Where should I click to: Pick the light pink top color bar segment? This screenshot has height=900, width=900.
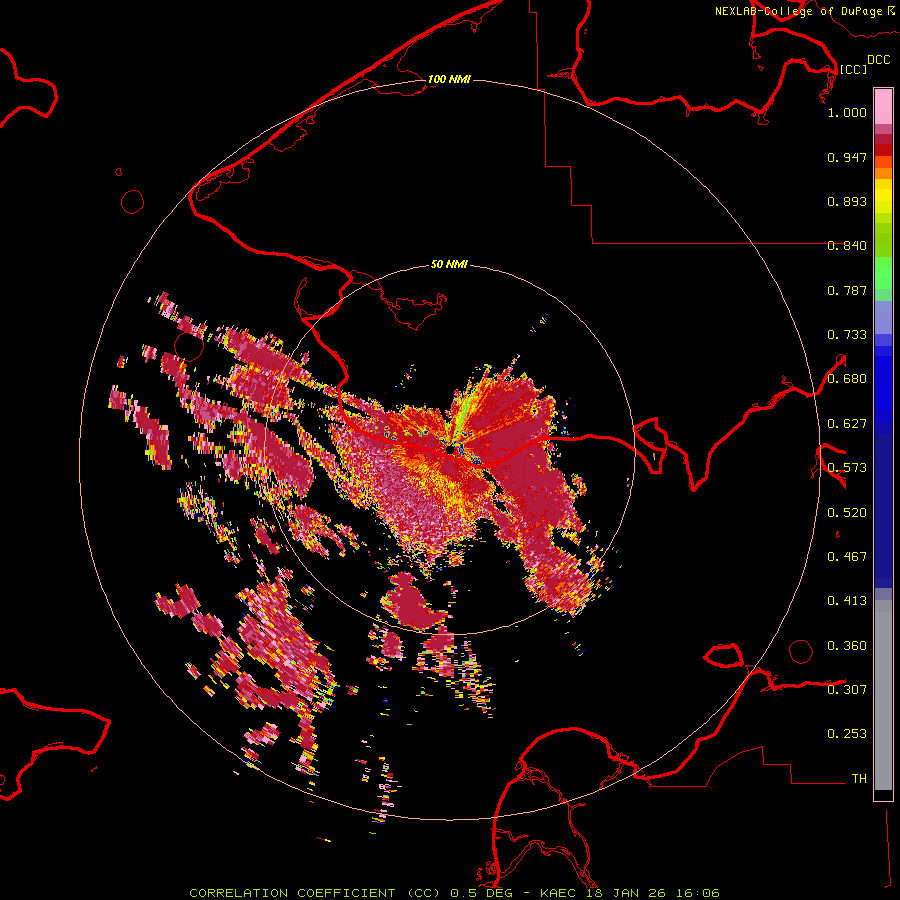(x=883, y=107)
